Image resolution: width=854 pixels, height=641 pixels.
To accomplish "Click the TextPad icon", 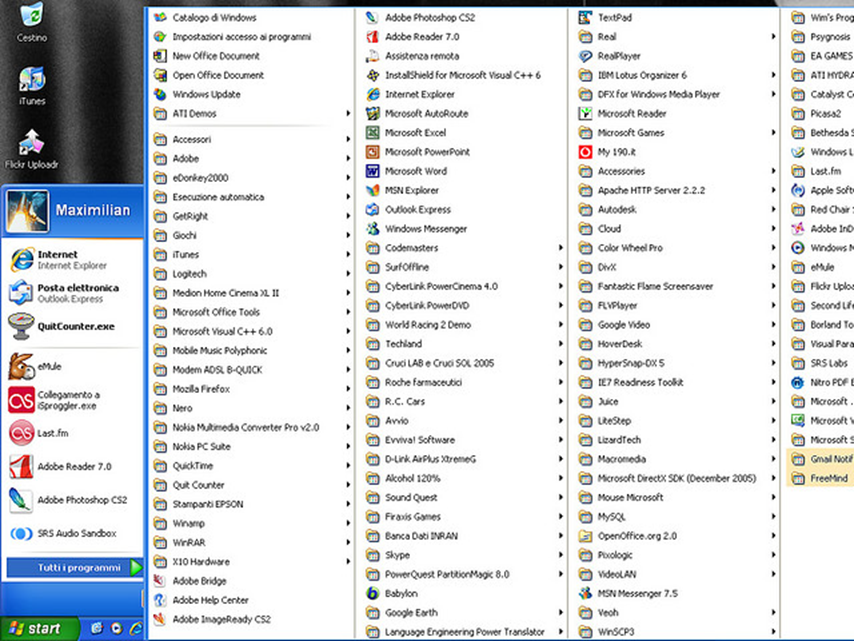I will [x=585, y=17].
